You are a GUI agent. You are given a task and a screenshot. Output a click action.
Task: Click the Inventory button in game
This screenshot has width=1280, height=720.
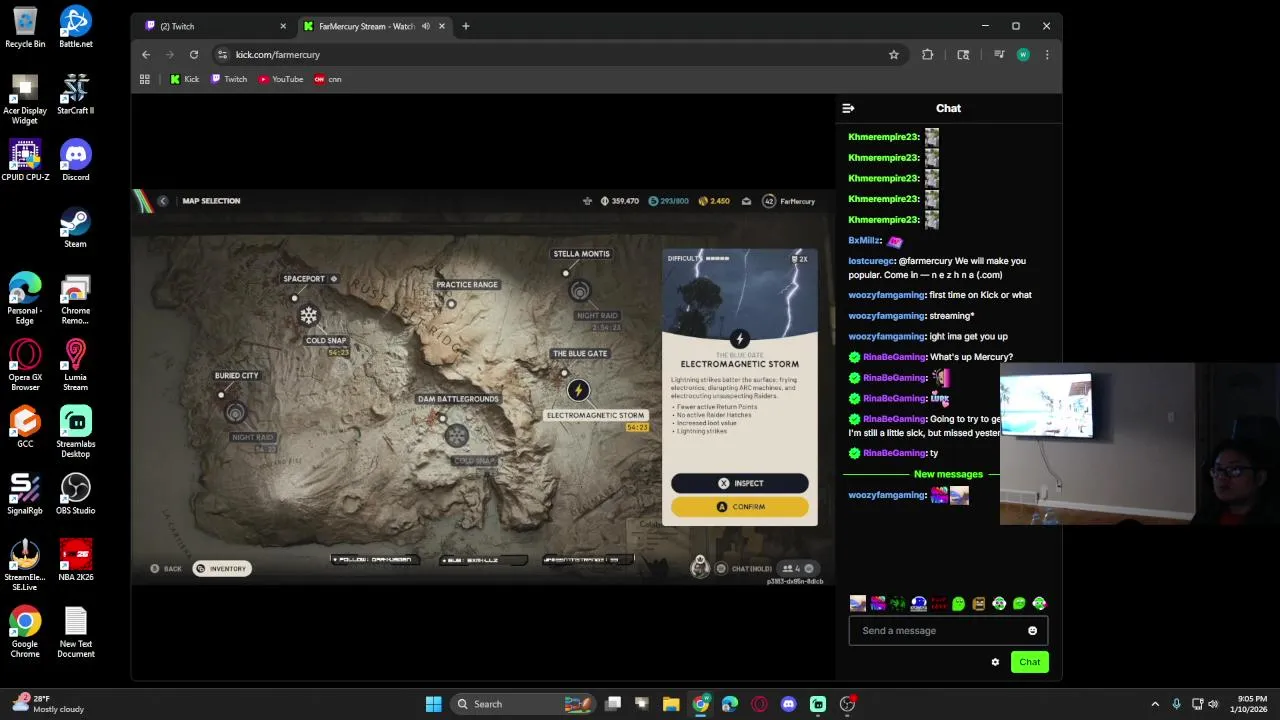pos(222,569)
